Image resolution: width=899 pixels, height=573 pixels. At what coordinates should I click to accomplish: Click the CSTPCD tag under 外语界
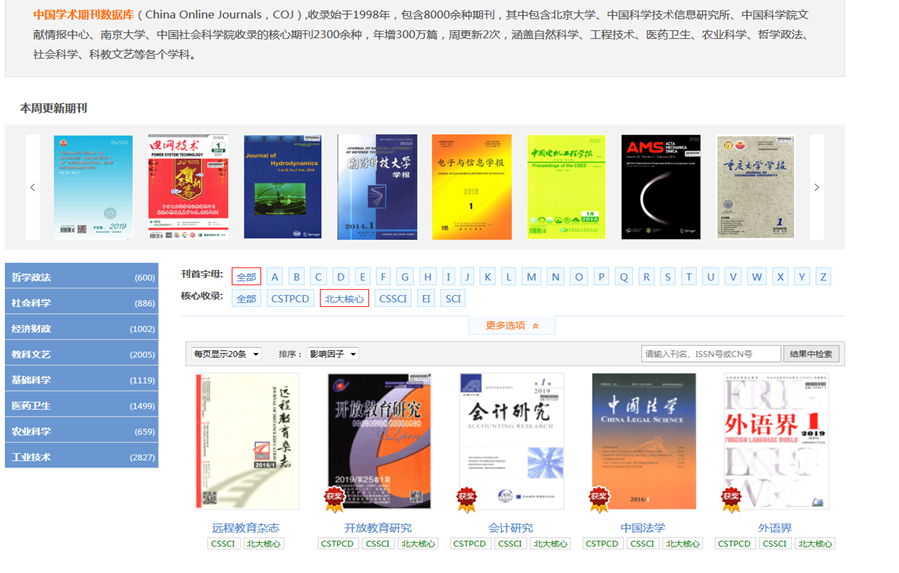[x=734, y=543]
